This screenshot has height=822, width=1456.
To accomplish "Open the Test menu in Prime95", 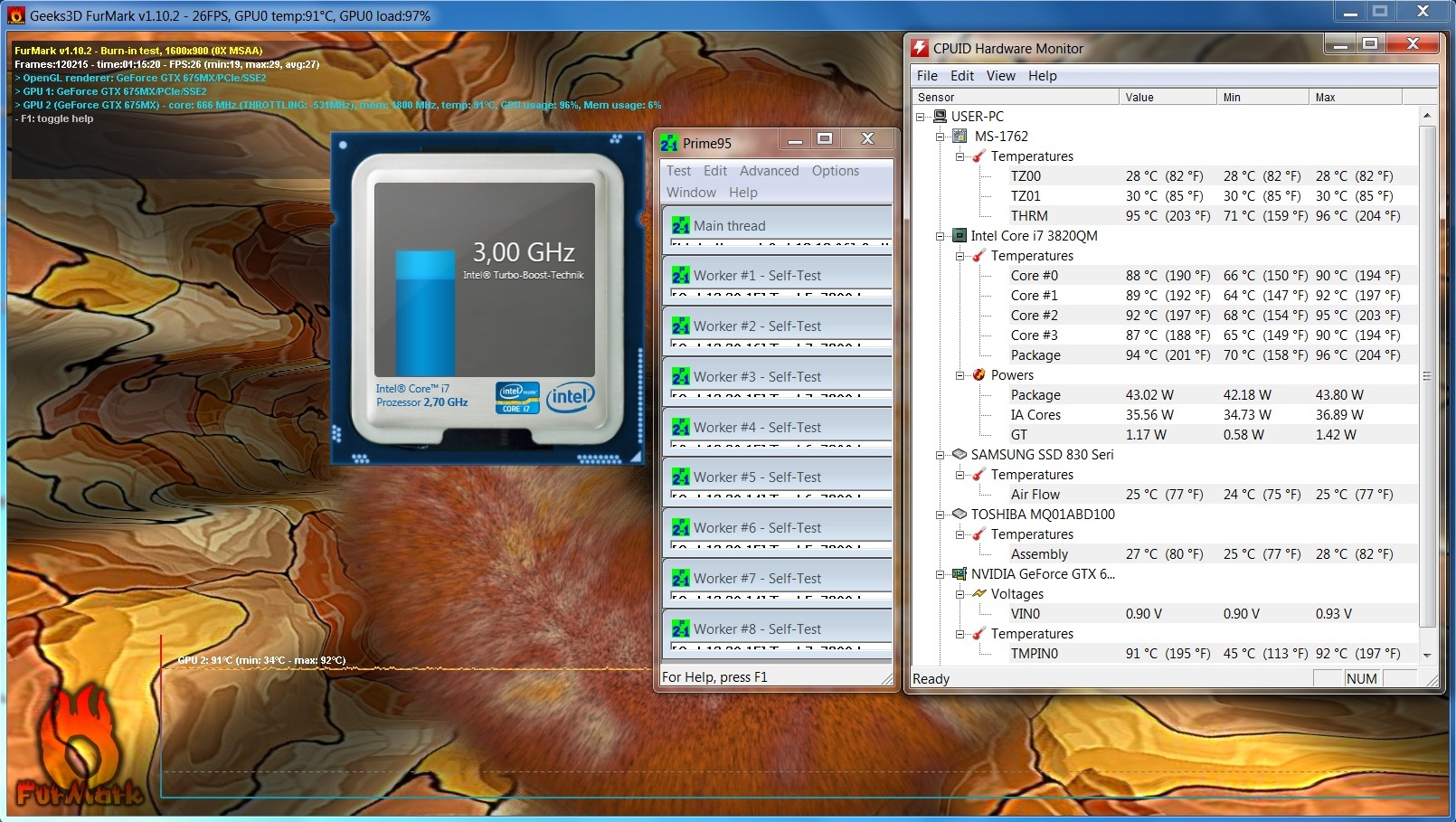I will pyautogui.click(x=678, y=171).
